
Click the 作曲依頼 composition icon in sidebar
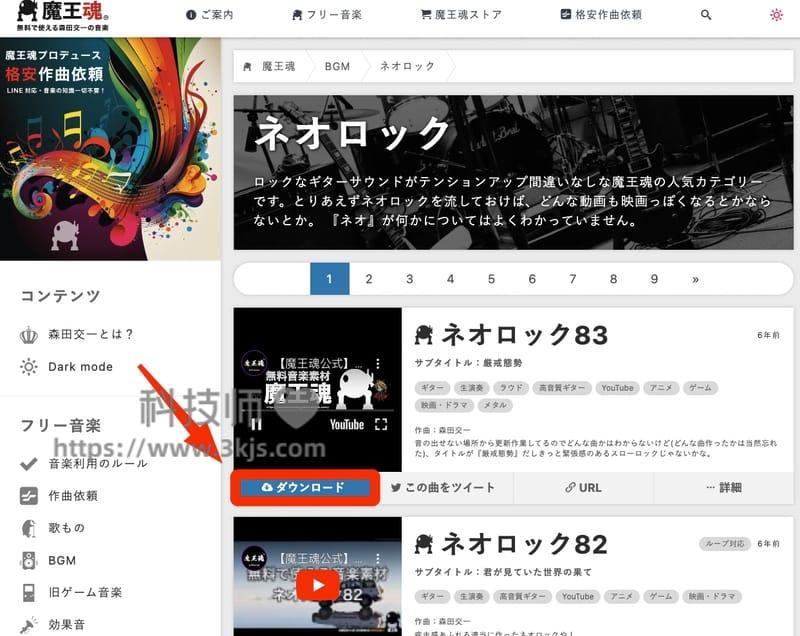29,495
